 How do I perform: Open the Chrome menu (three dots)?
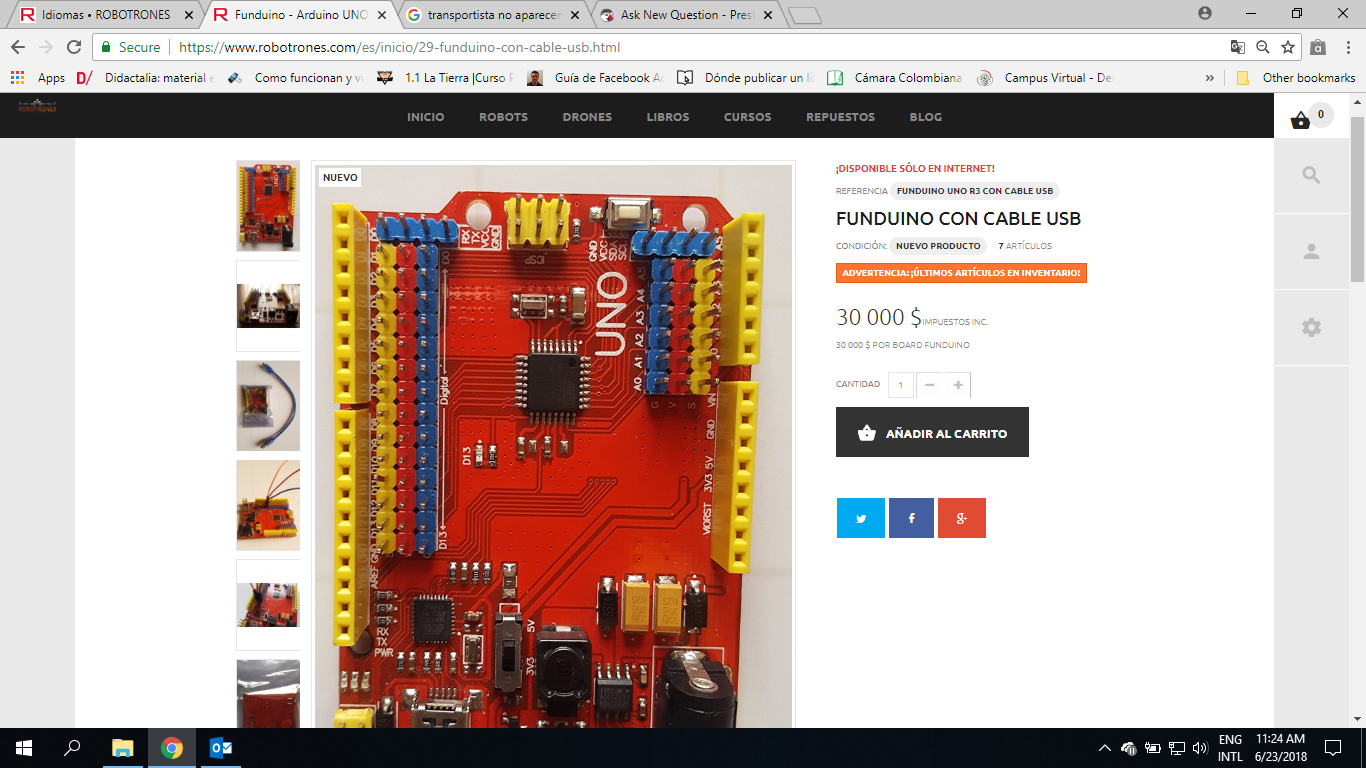[x=1346, y=47]
